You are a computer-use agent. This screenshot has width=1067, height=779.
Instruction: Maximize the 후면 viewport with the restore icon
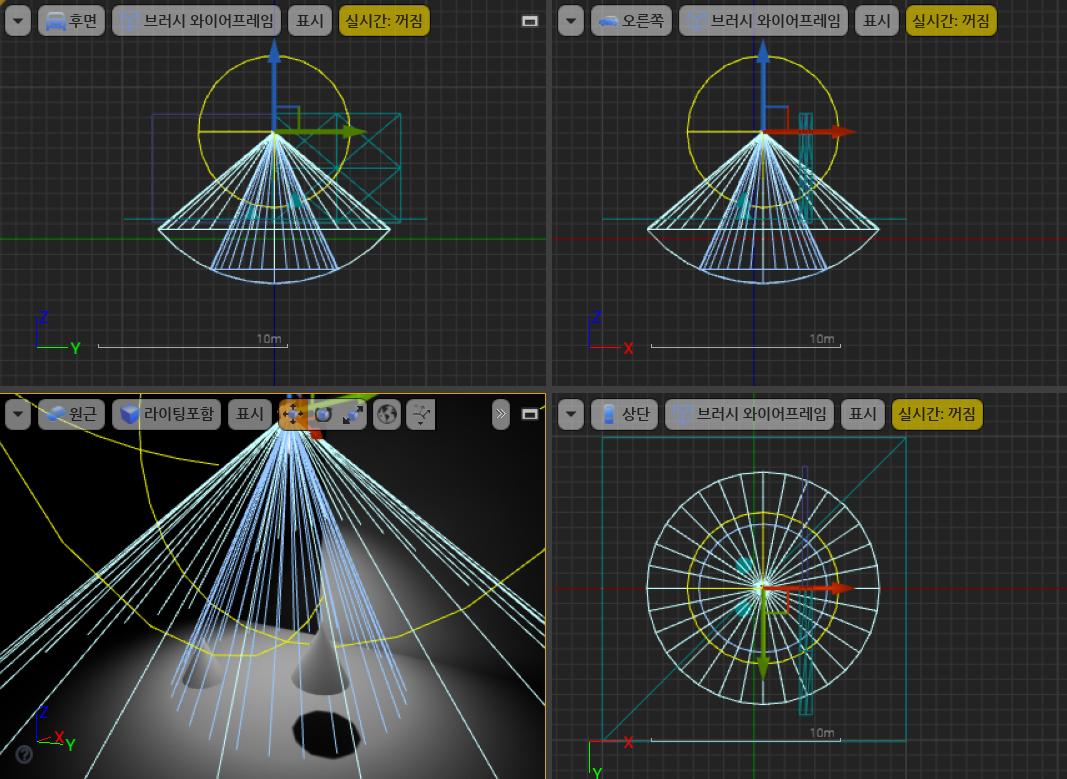[x=529, y=21]
